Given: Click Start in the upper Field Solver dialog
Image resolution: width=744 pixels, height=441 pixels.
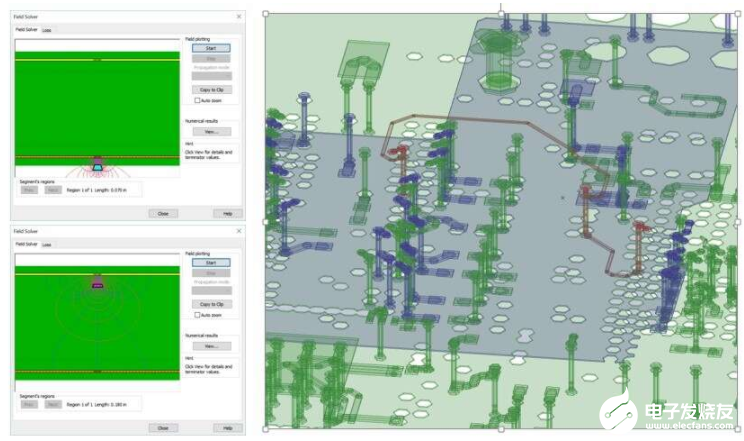Looking at the screenshot, I should [211, 48].
